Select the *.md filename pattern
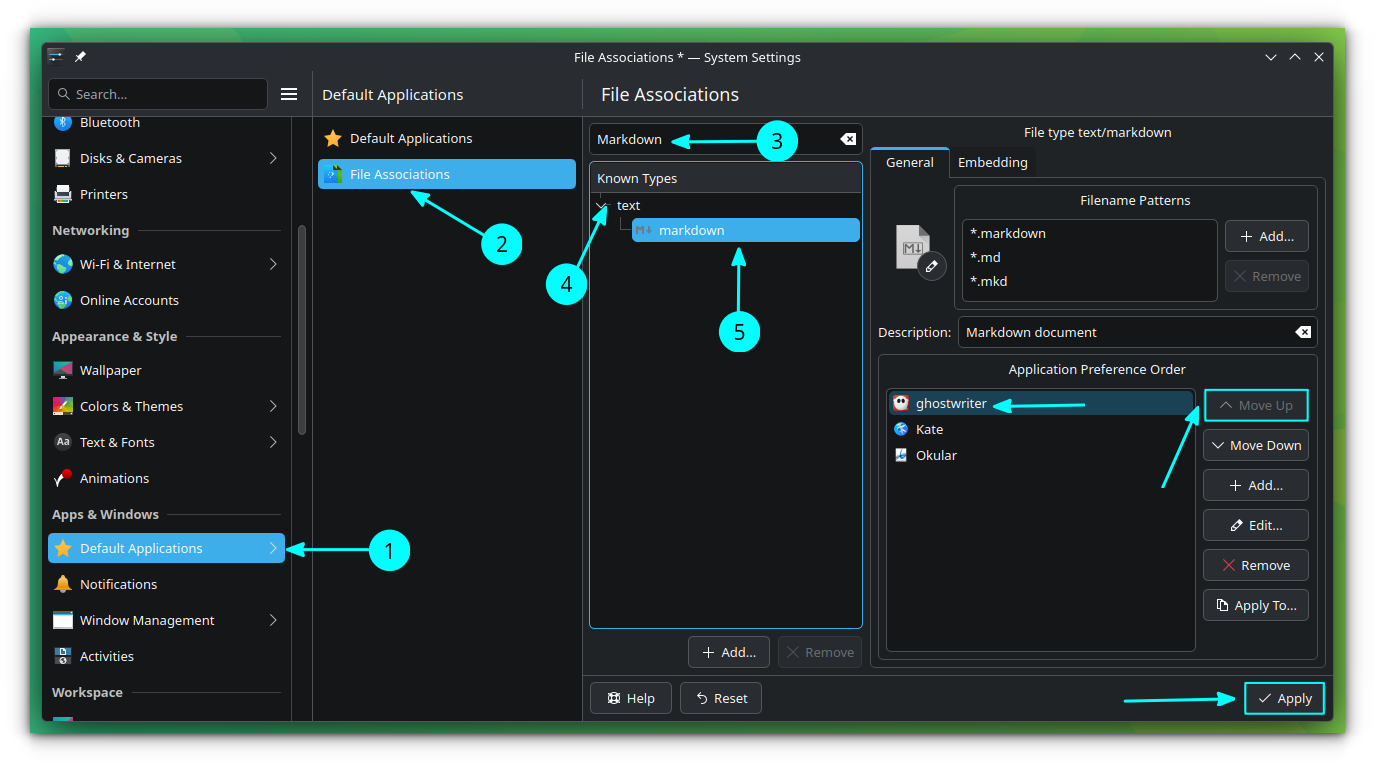The image size is (1375, 765). coord(1089,257)
